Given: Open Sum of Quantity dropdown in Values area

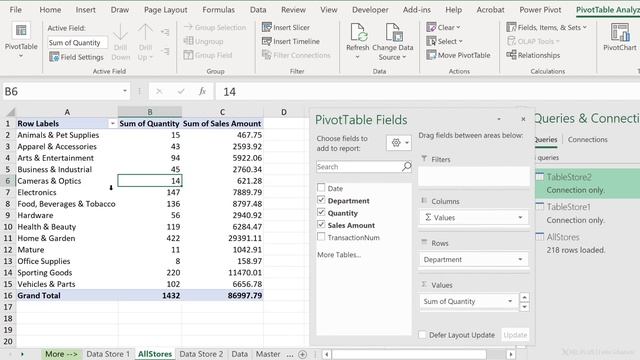Looking at the screenshot, I should point(510,301).
